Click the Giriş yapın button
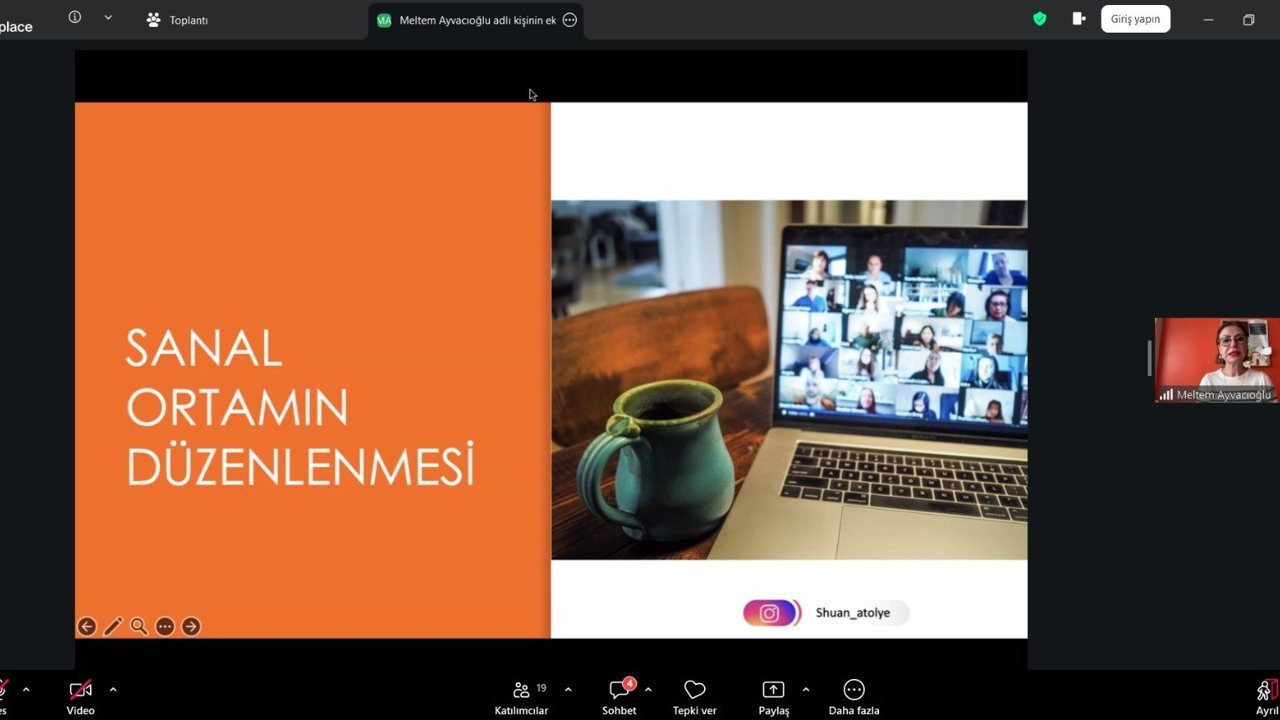1280x720 pixels. click(x=1135, y=19)
